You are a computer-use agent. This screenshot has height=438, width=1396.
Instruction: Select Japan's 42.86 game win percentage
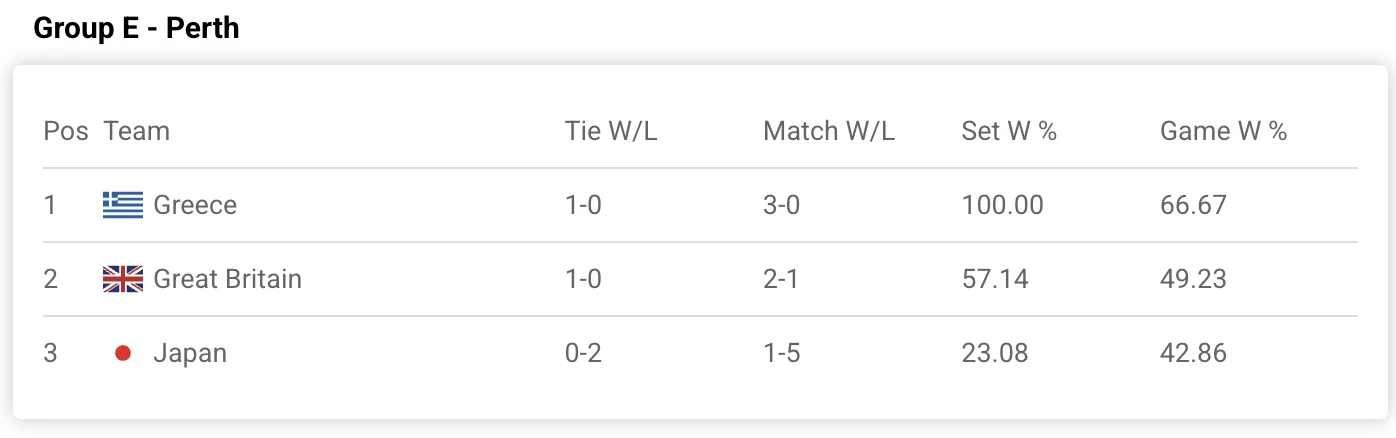tap(1193, 353)
